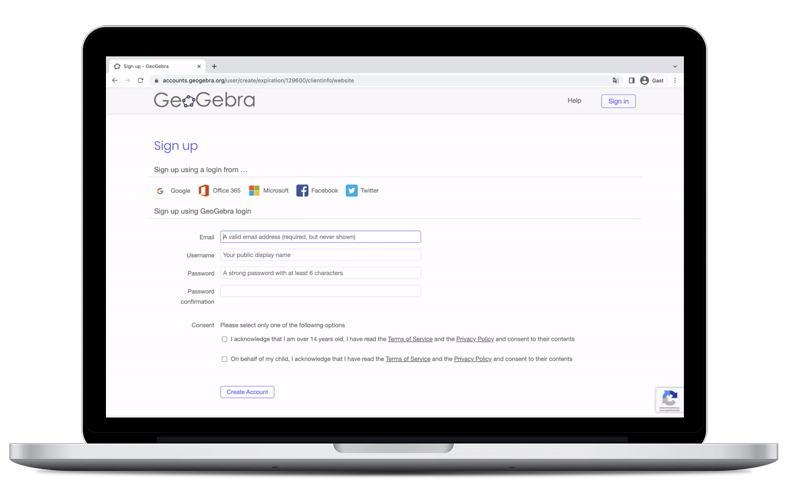The height and width of the screenshot is (500, 800).
Task: Click the Sign in button in the header
Action: click(x=617, y=101)
